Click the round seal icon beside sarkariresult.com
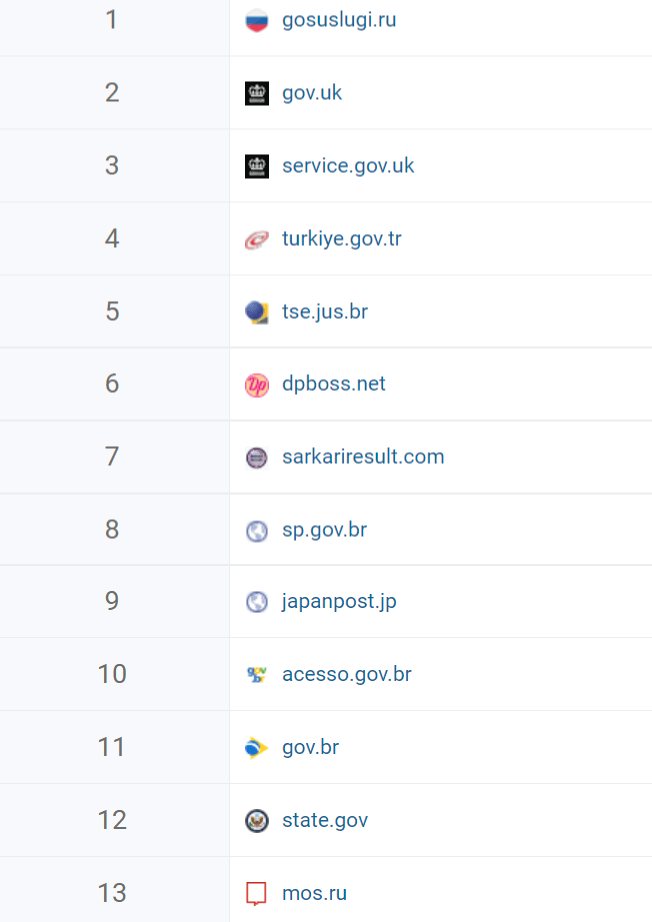The image size is (652, 922). 256,457
